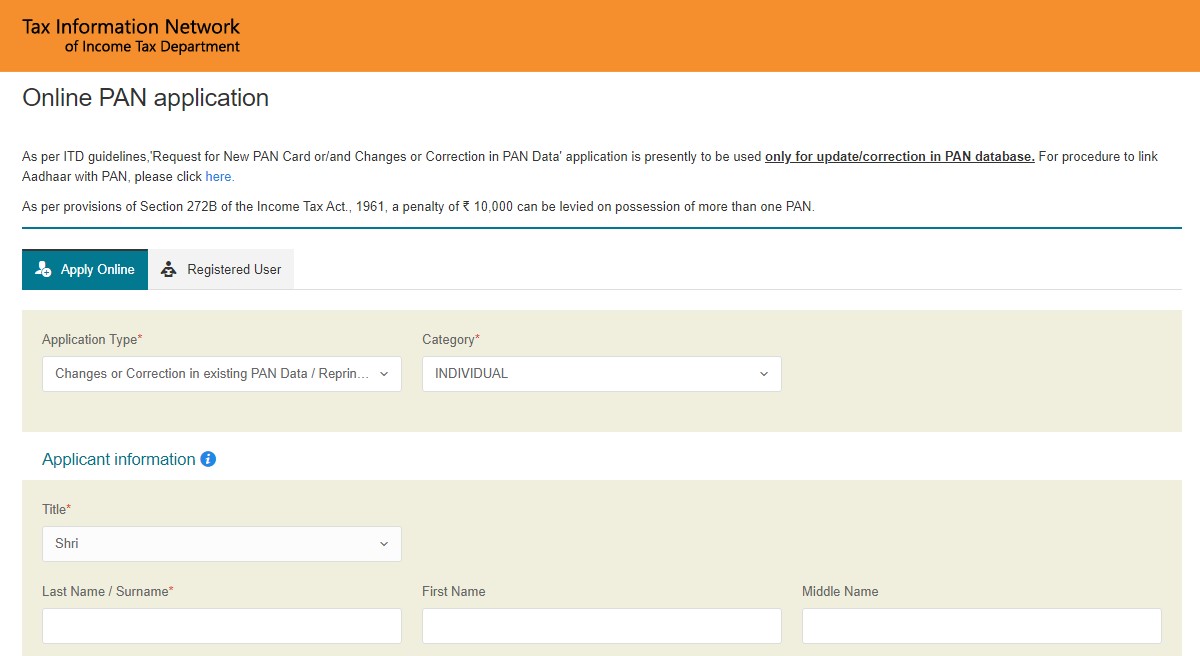Click the Middle Name label

point(840,592)
